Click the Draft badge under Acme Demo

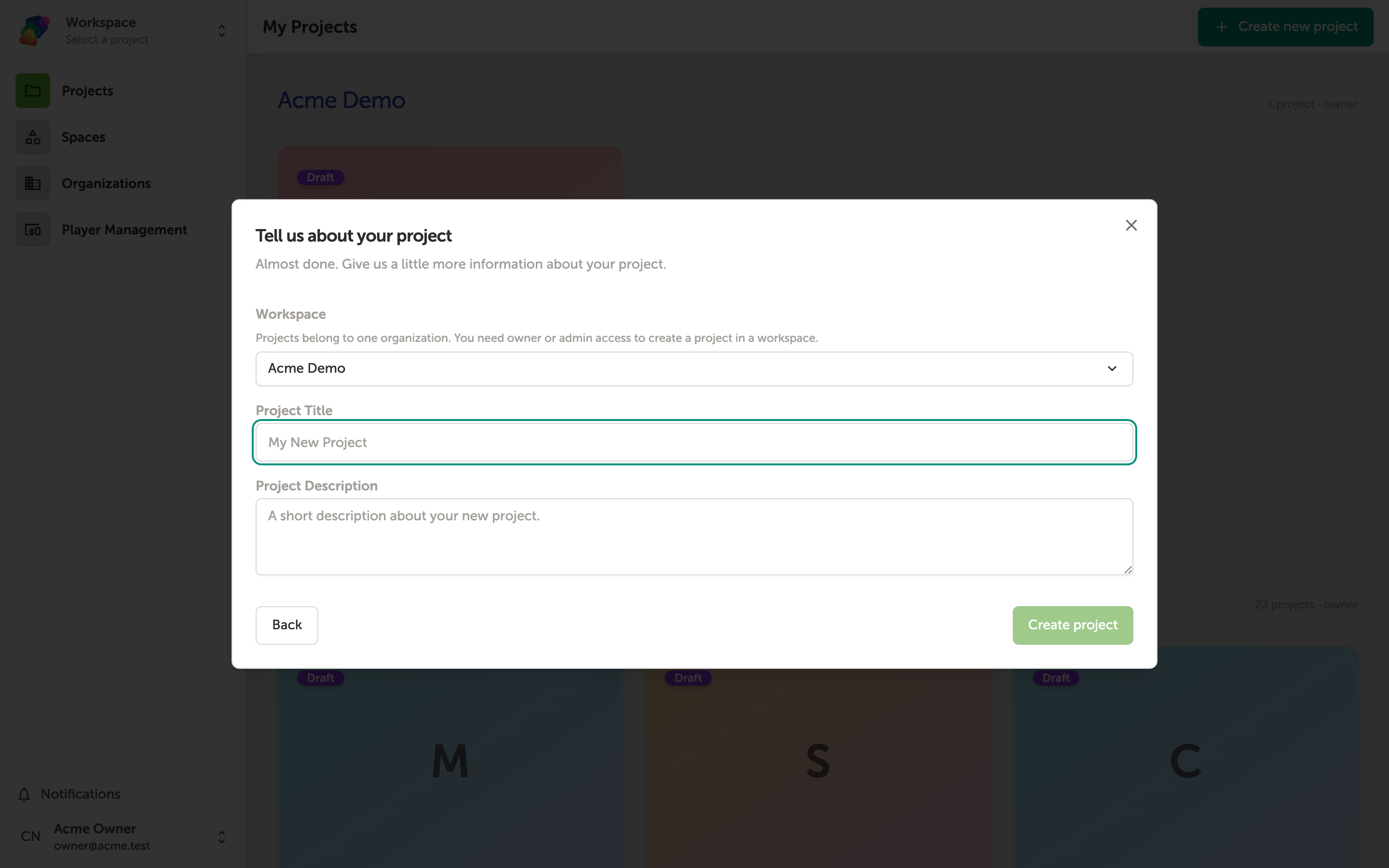320,177
